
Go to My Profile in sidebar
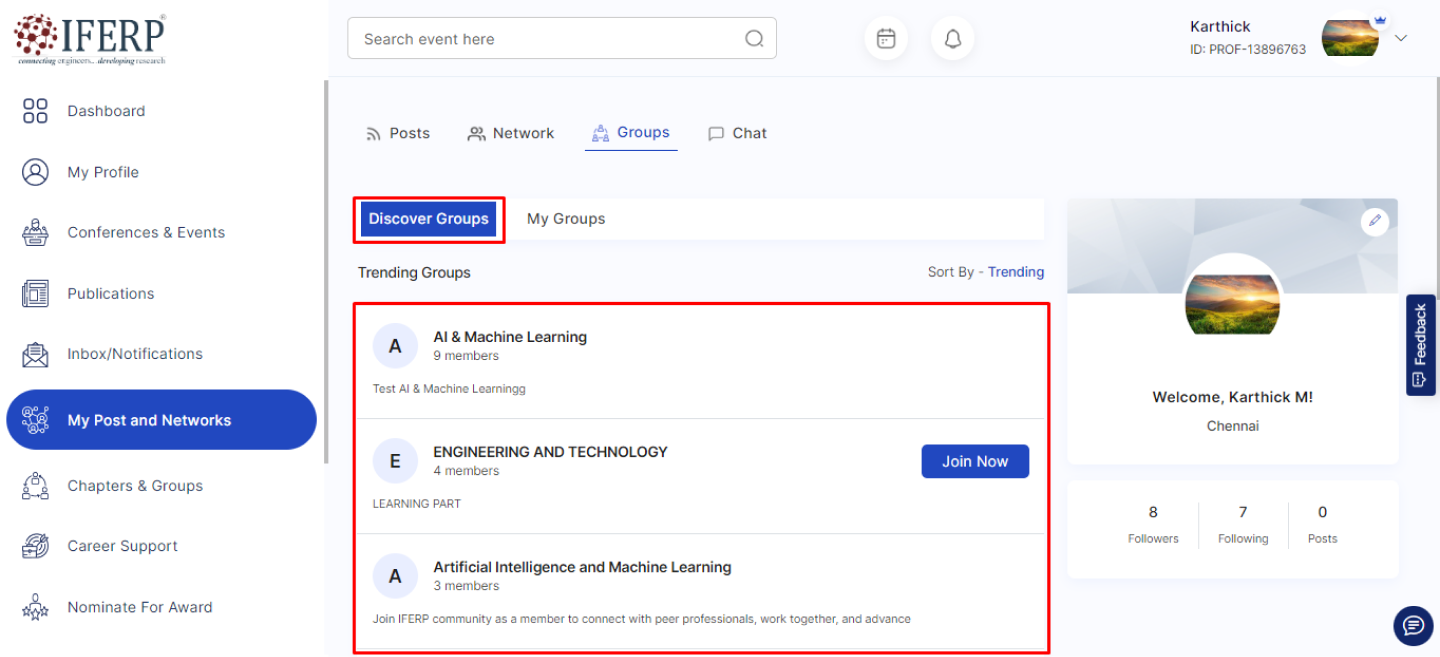[x=103, y=172]
